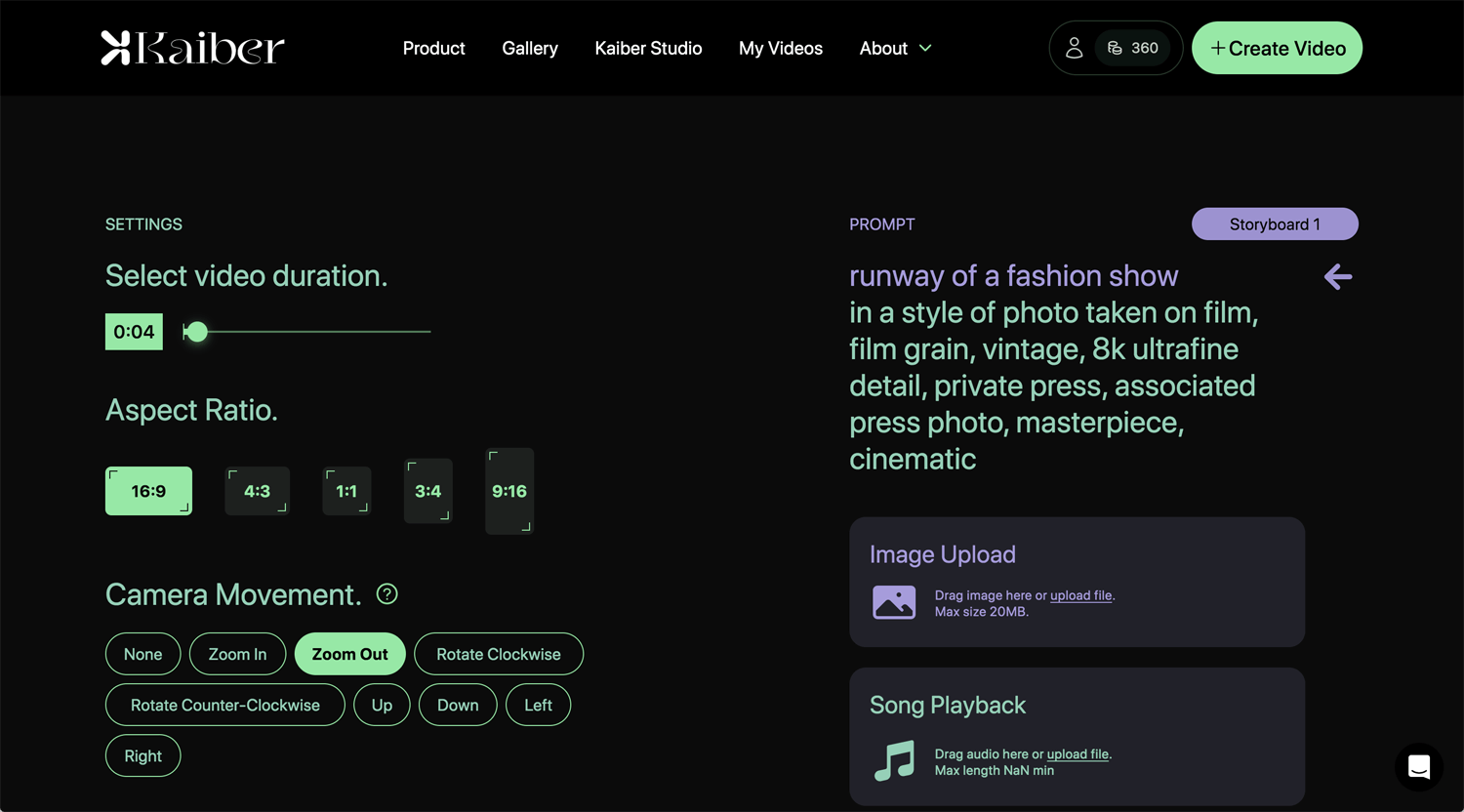Click the video duration slider handle
This screenshot has height=812, width=1464.
tap(196, 332)
